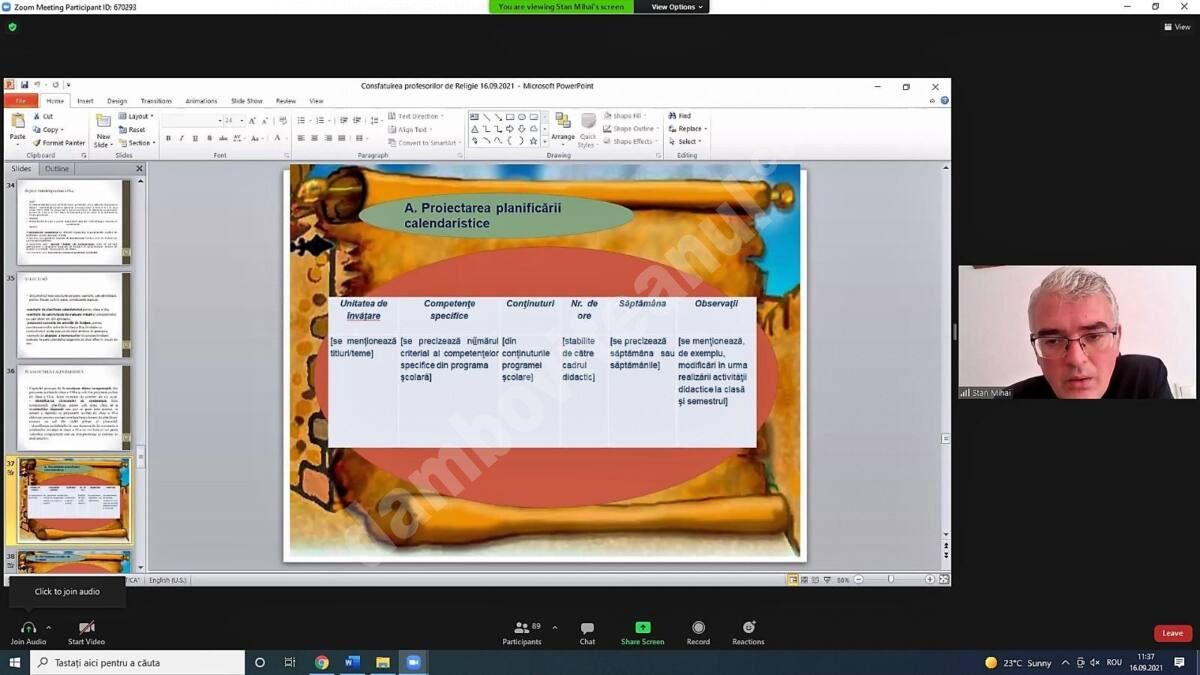Click the zoom in plus button
The image size is (1200, 675).
tap(929, 580)
